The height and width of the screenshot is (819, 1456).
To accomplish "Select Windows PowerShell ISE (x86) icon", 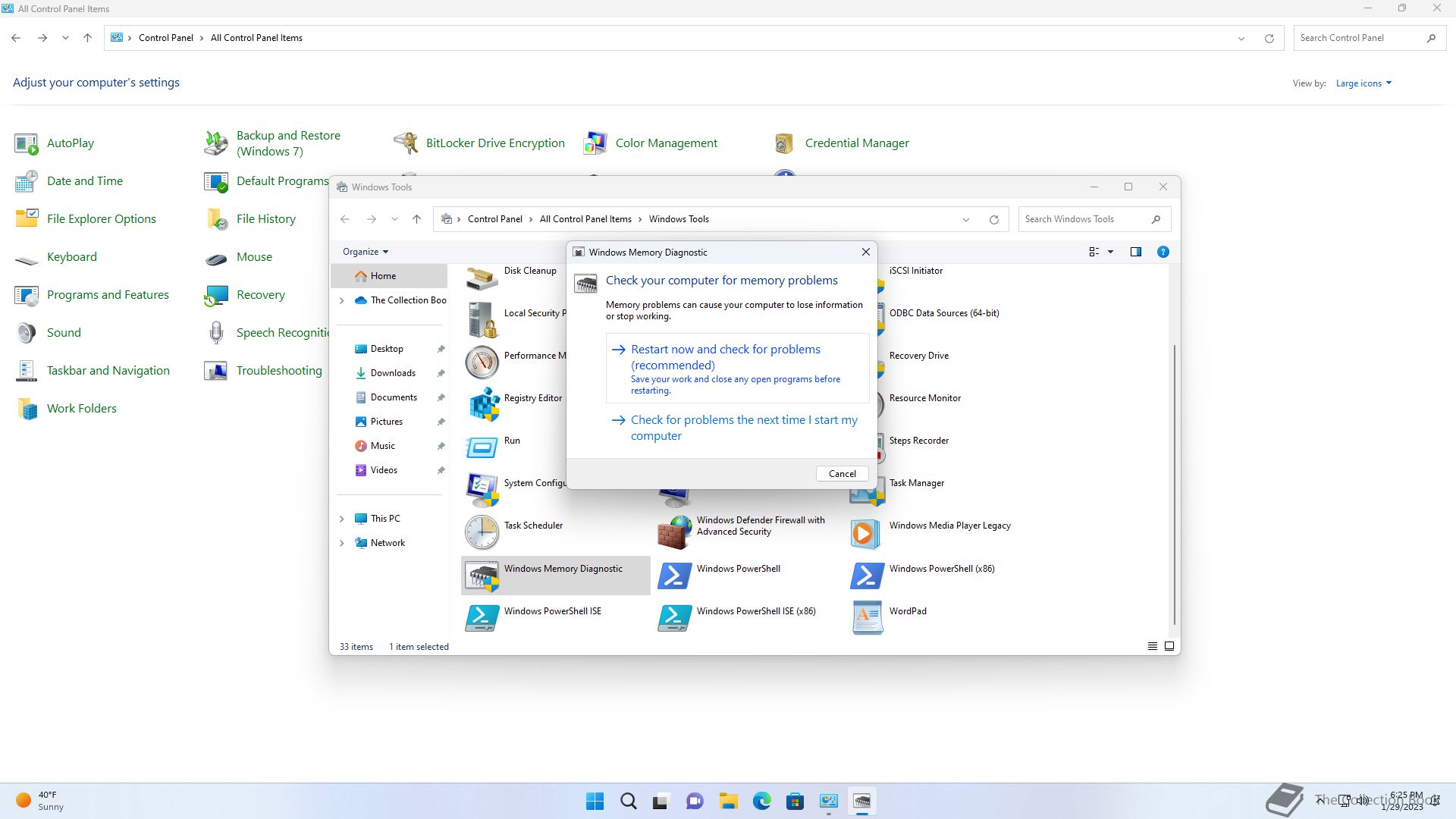I will coord(675,617).
